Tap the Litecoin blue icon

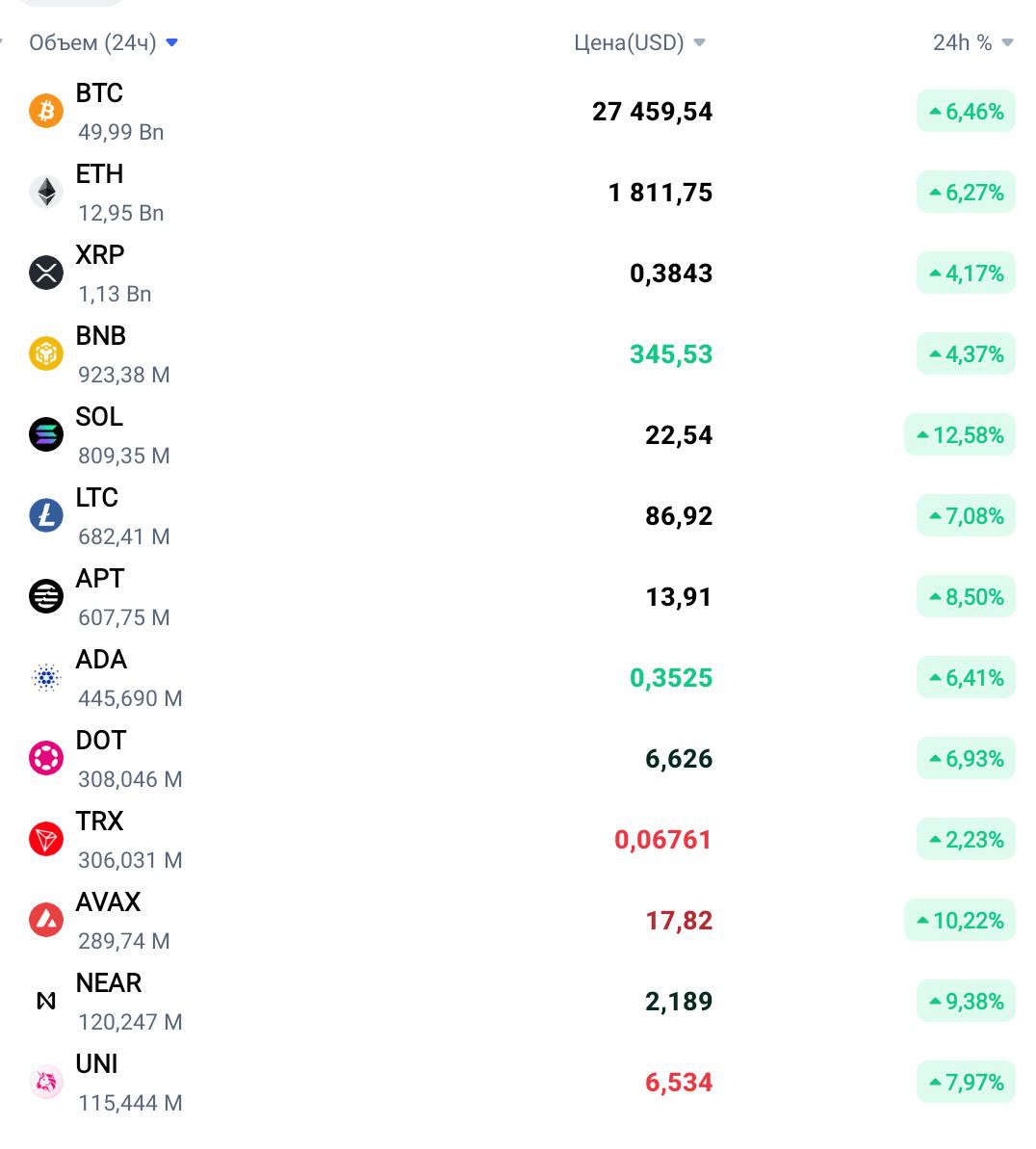click(46, 516)
